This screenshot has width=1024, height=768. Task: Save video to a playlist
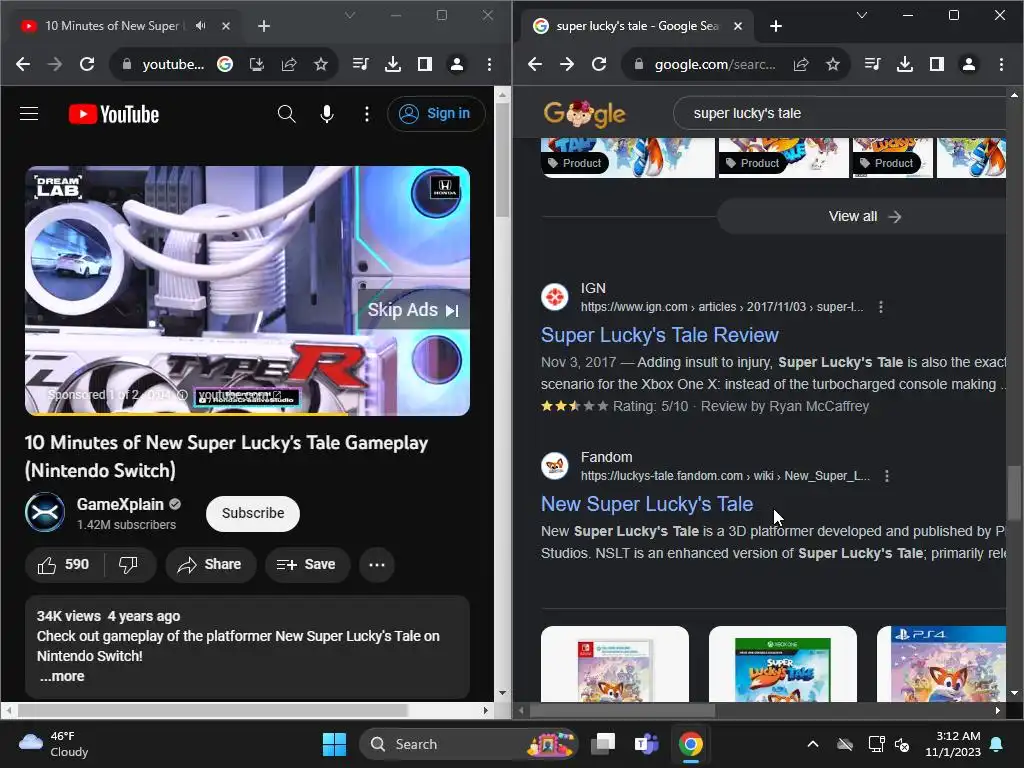307,565
